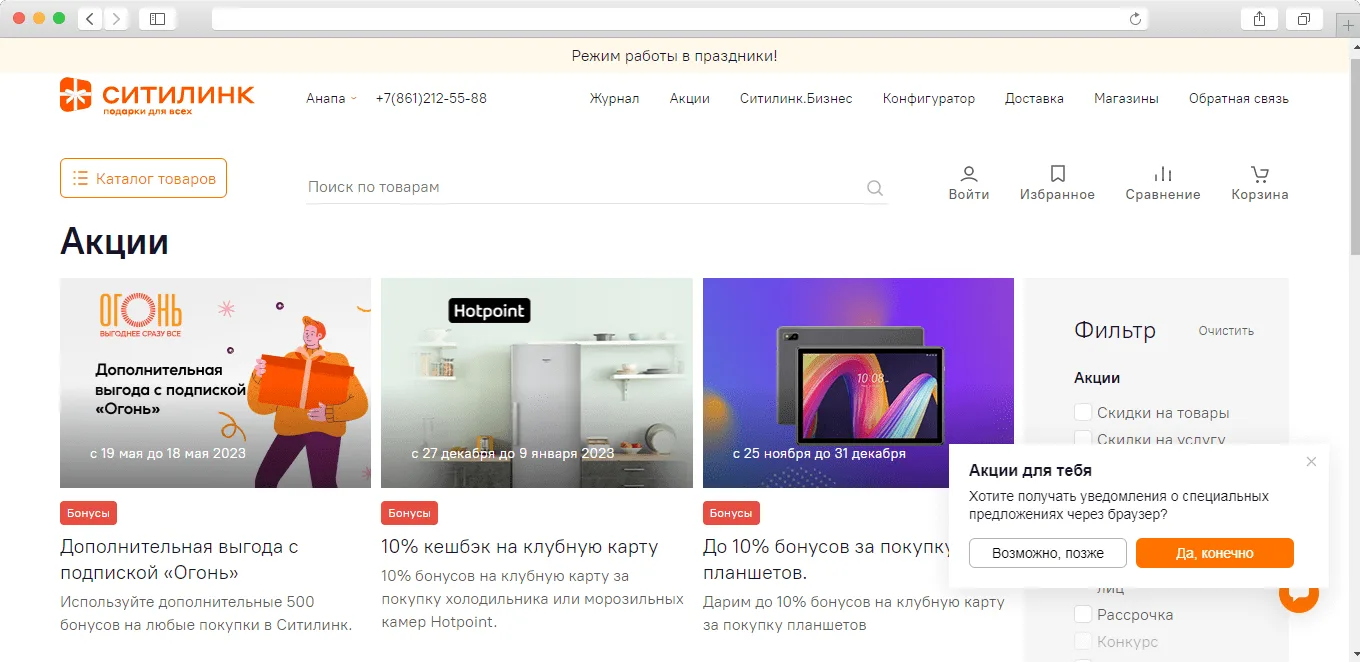Click the Бонусы tag under Hotpoint promo
The width and height of the screenshot is (1360, 662).
tap(409, 513)
